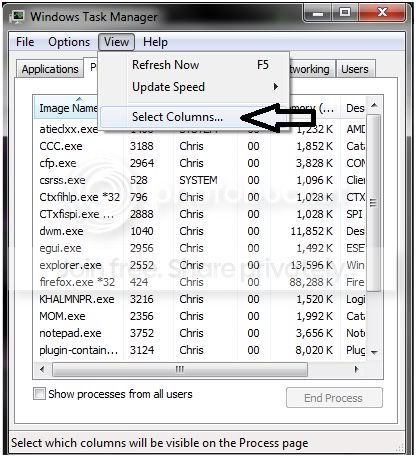The width and height of the screenshot is (416, 457).
Task: Click PID value 3752
Action: [x=142, y=333]
